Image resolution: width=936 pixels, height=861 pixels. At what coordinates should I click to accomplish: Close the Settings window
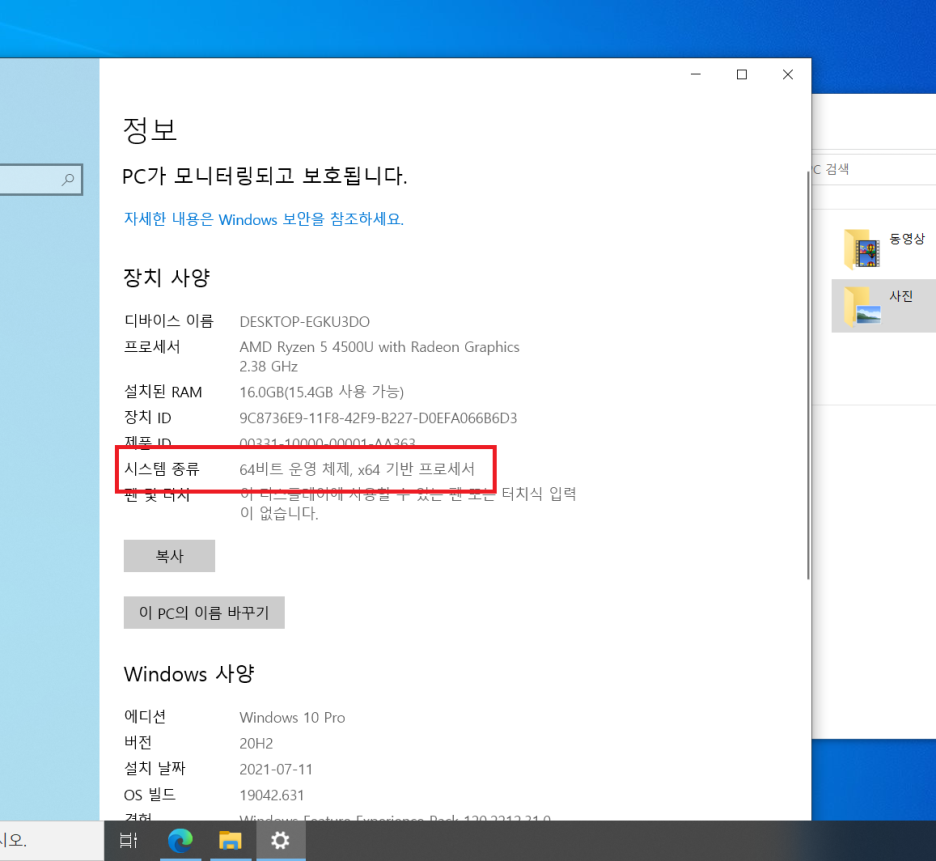(x=788, y=74)
